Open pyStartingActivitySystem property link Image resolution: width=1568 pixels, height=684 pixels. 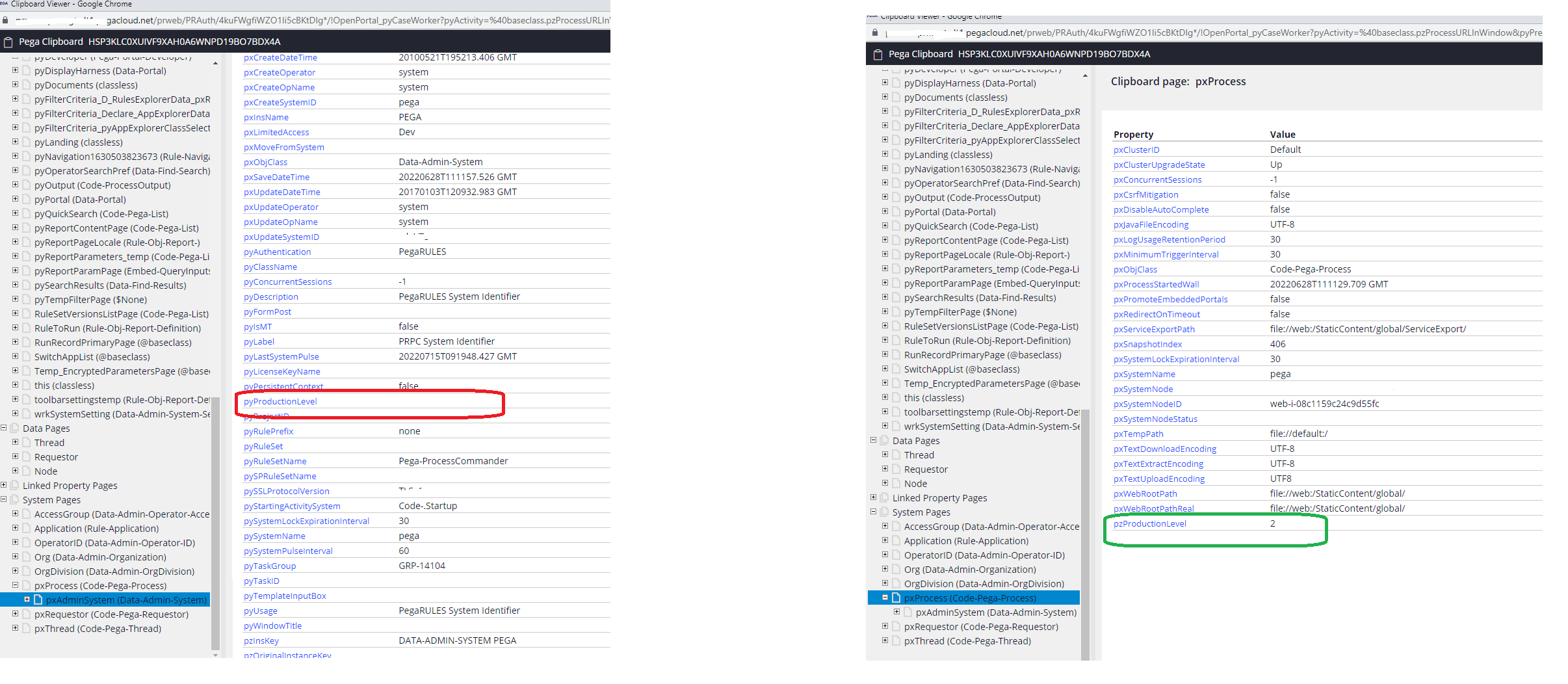coord(292,506)
